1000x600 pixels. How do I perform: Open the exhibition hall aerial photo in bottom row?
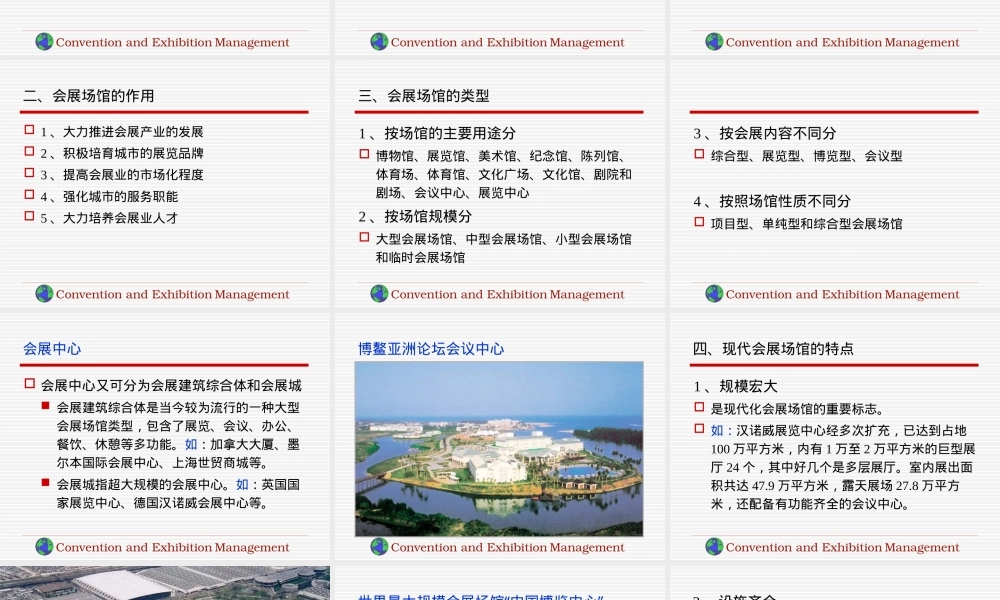[x=165, y=583]
